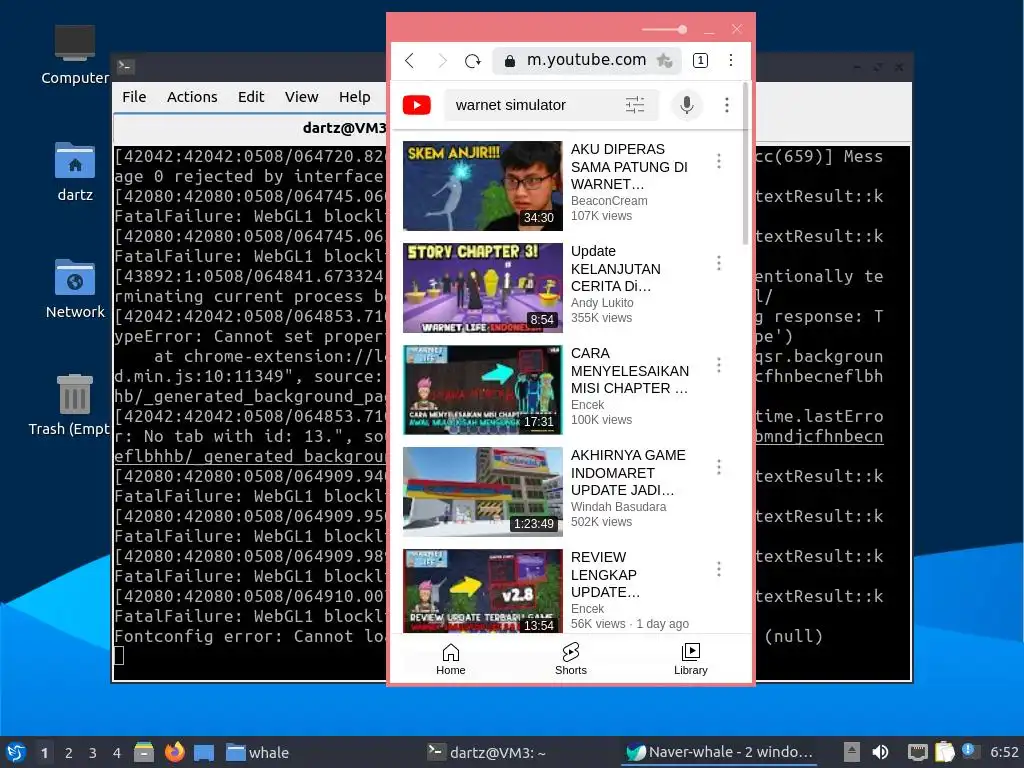
Task: Open the tab count button
Action: pyautogui.click(x=700, y=61)
